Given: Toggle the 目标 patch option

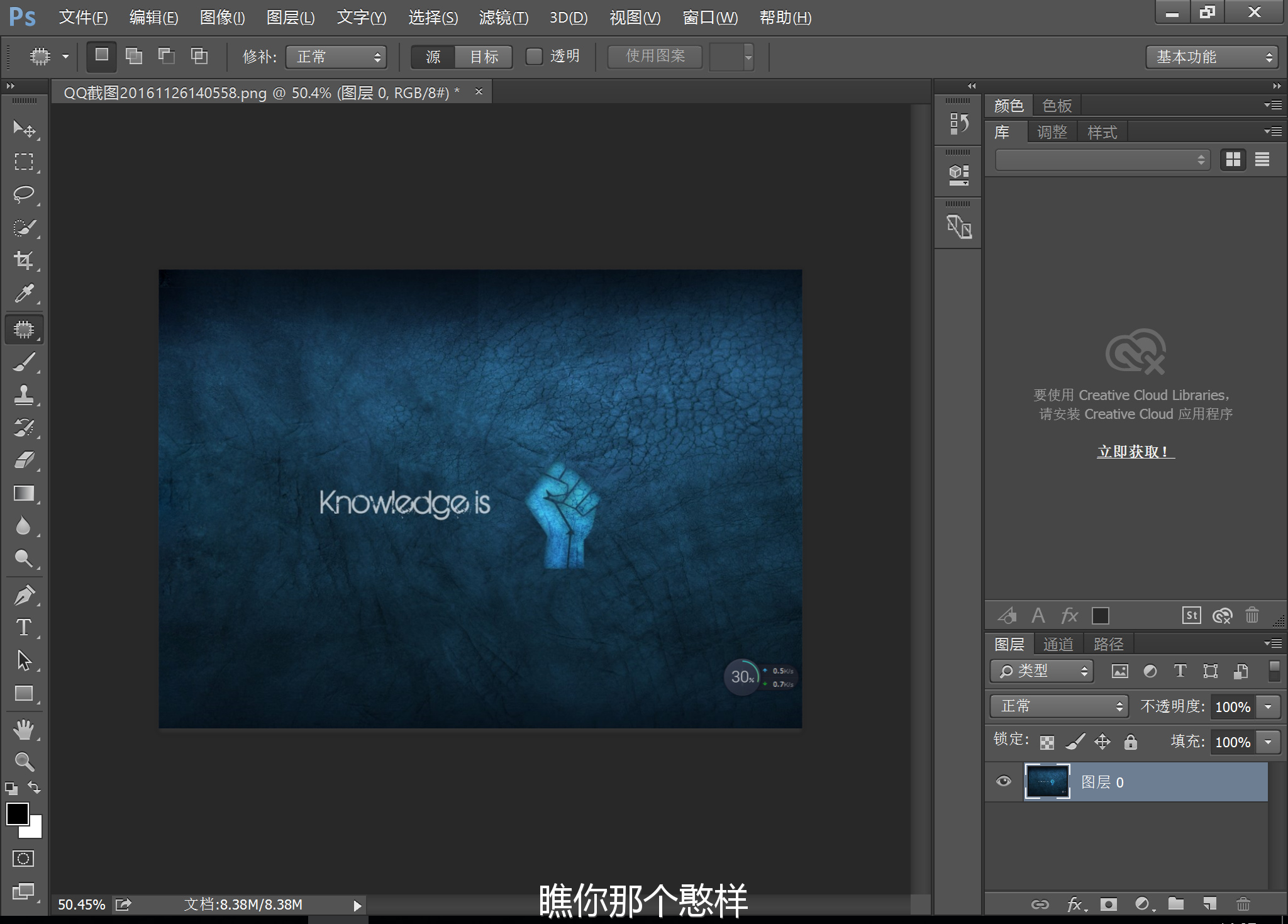Looking at the screenshot, I should click(x=484, y=57).
